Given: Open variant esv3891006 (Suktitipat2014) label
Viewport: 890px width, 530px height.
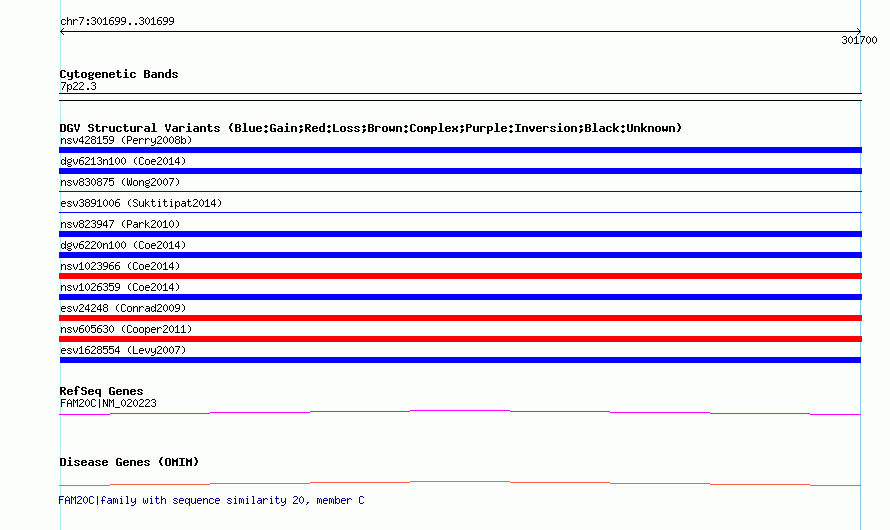Looking at the screenshot, I should coord(141,203).
